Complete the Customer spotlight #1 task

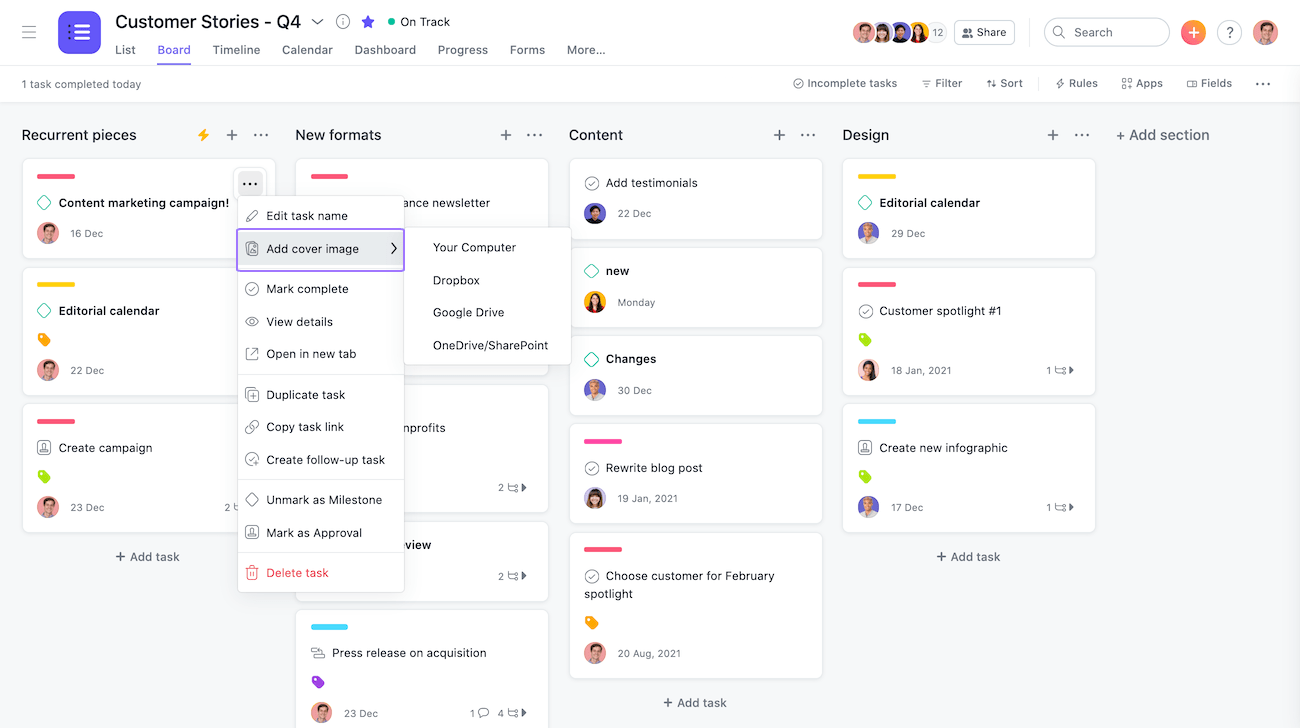coord(866,311)
